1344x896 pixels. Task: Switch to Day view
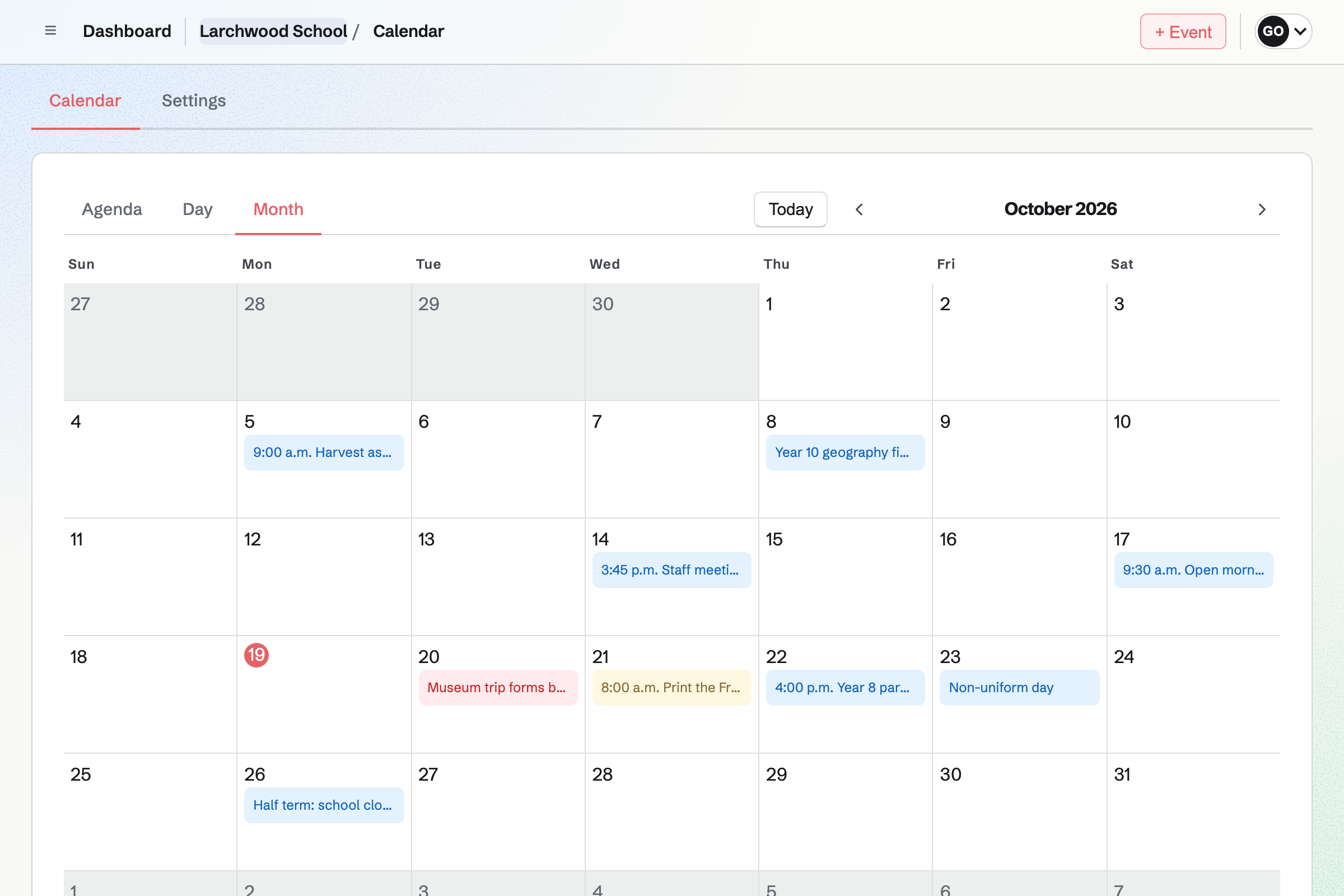tap(197, 209)
